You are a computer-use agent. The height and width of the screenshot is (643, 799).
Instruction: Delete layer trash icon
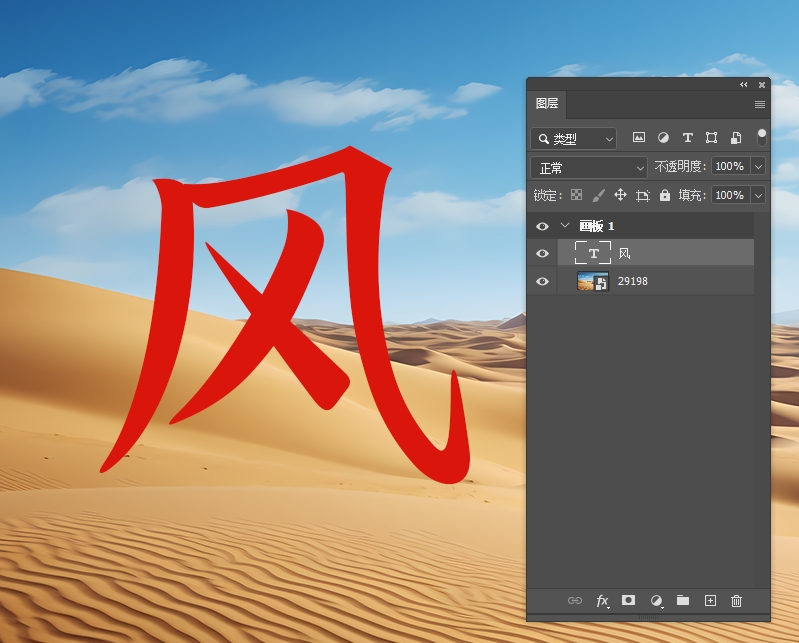(x=736, y=601)
